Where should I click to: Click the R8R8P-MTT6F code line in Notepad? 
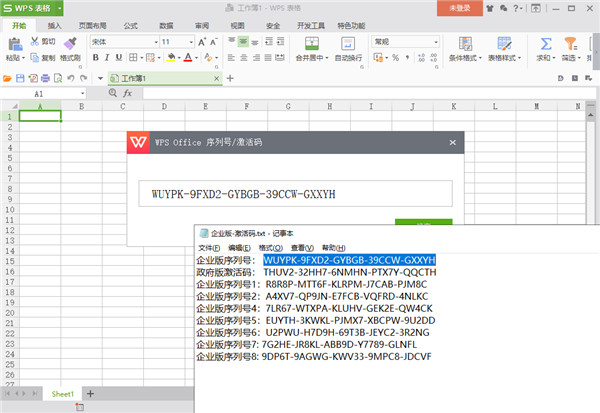coord(346,284)
